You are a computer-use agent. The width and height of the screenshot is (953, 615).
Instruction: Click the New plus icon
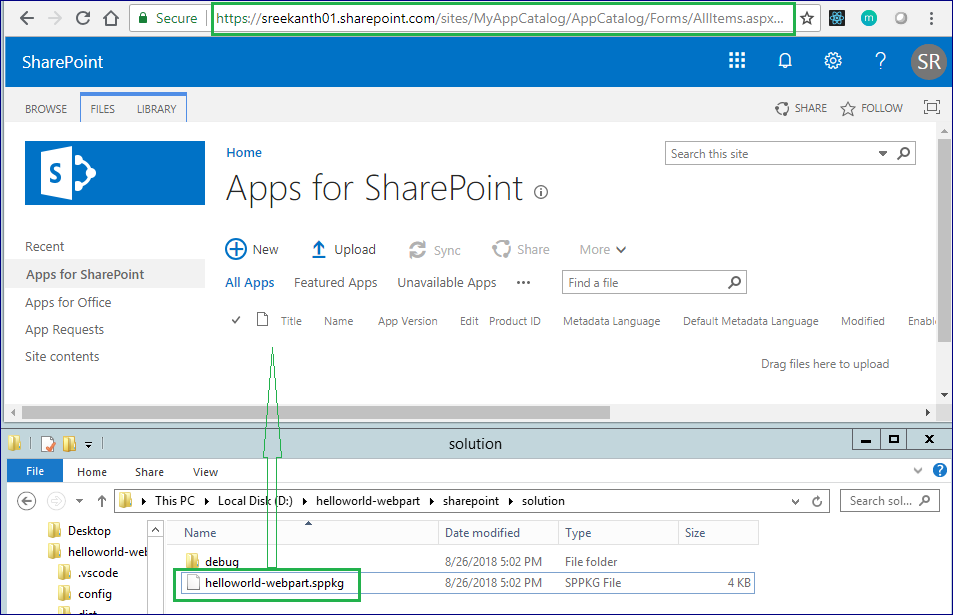point(236,249)
